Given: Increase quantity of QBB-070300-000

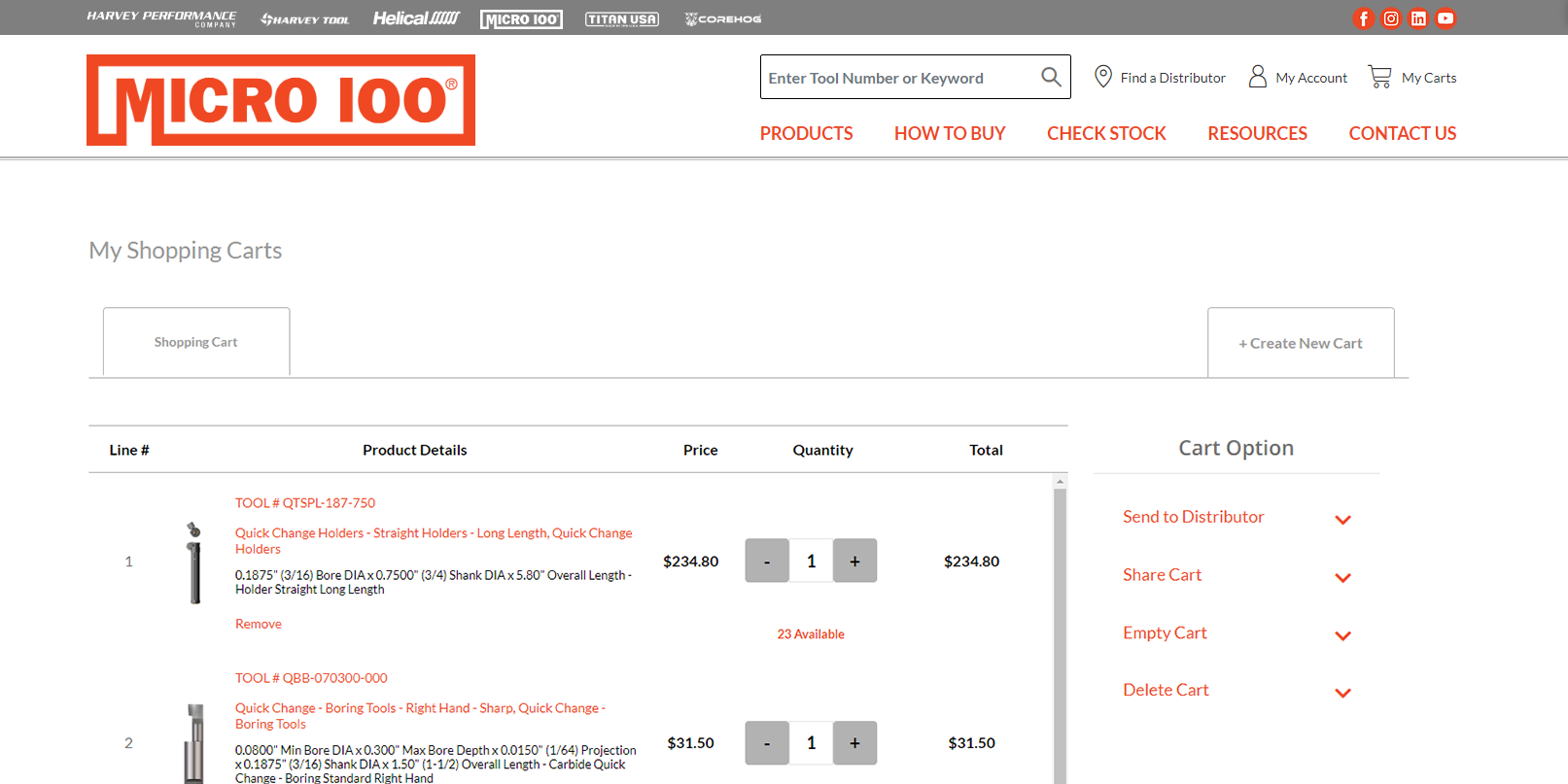Looking at the screenshot, I should 855,743.
